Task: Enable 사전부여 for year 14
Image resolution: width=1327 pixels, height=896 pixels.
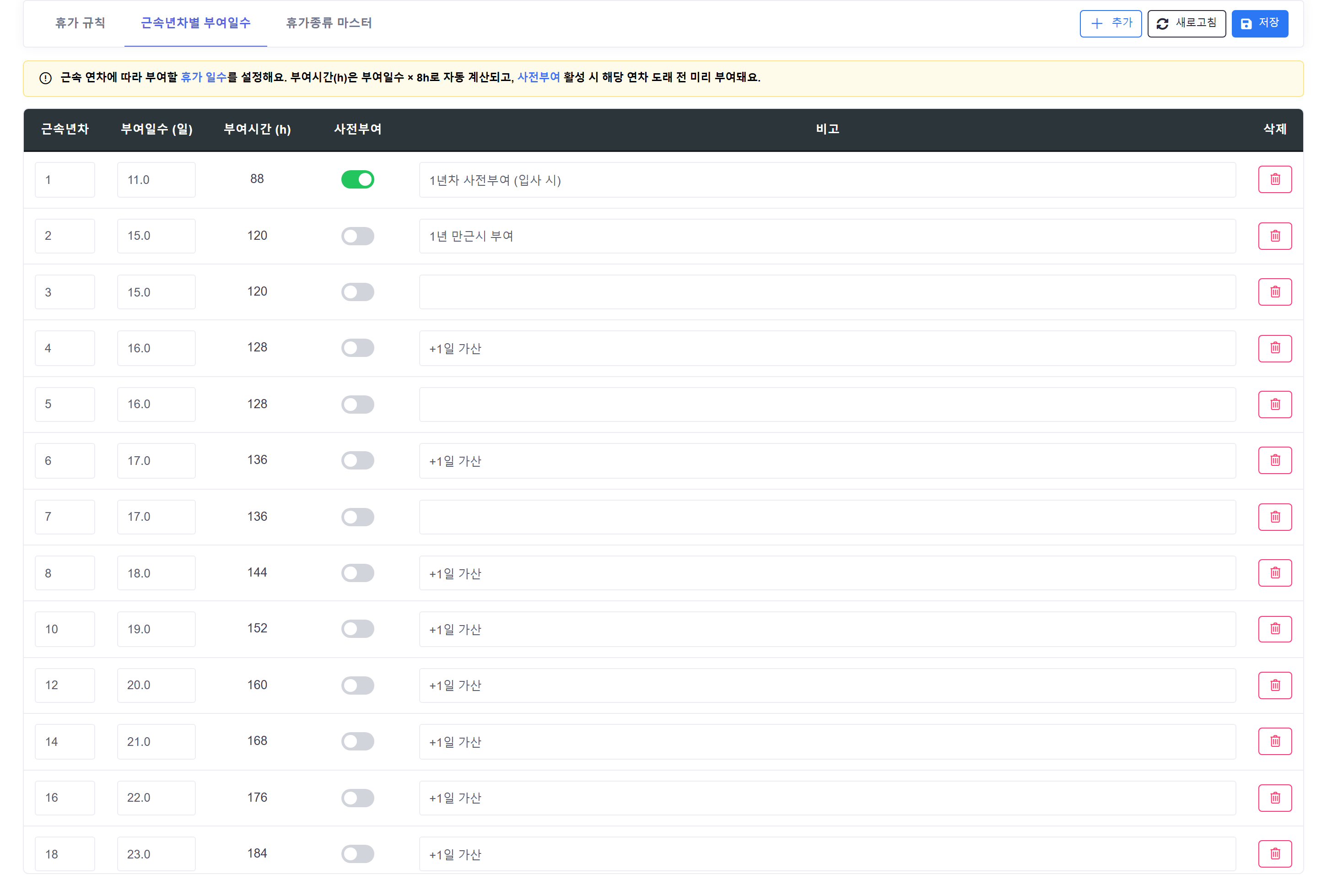Action: (x=357, y=741)
